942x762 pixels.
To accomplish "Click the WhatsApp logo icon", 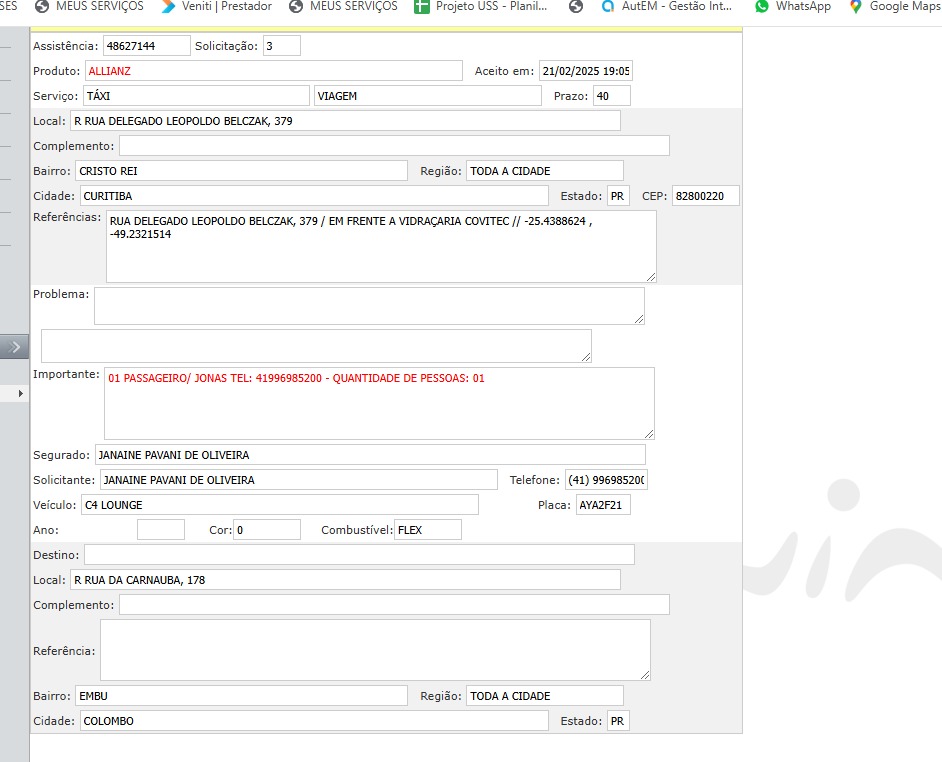I will click(762, 7).
